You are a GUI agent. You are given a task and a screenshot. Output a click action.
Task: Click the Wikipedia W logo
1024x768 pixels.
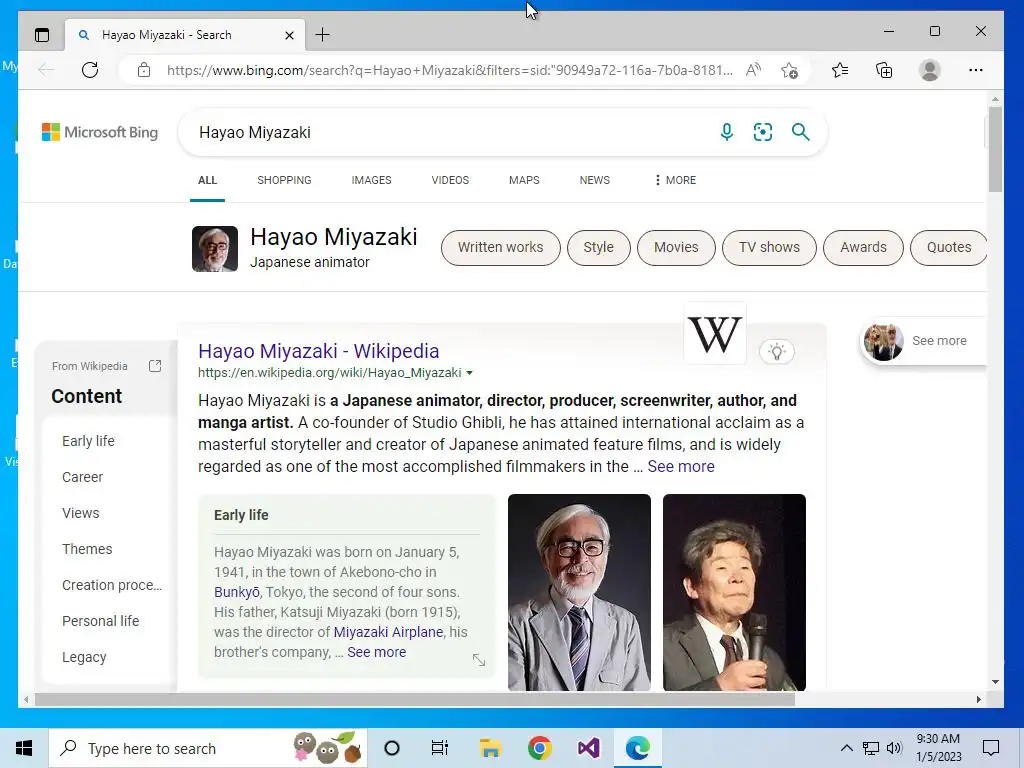click(715, 334)
